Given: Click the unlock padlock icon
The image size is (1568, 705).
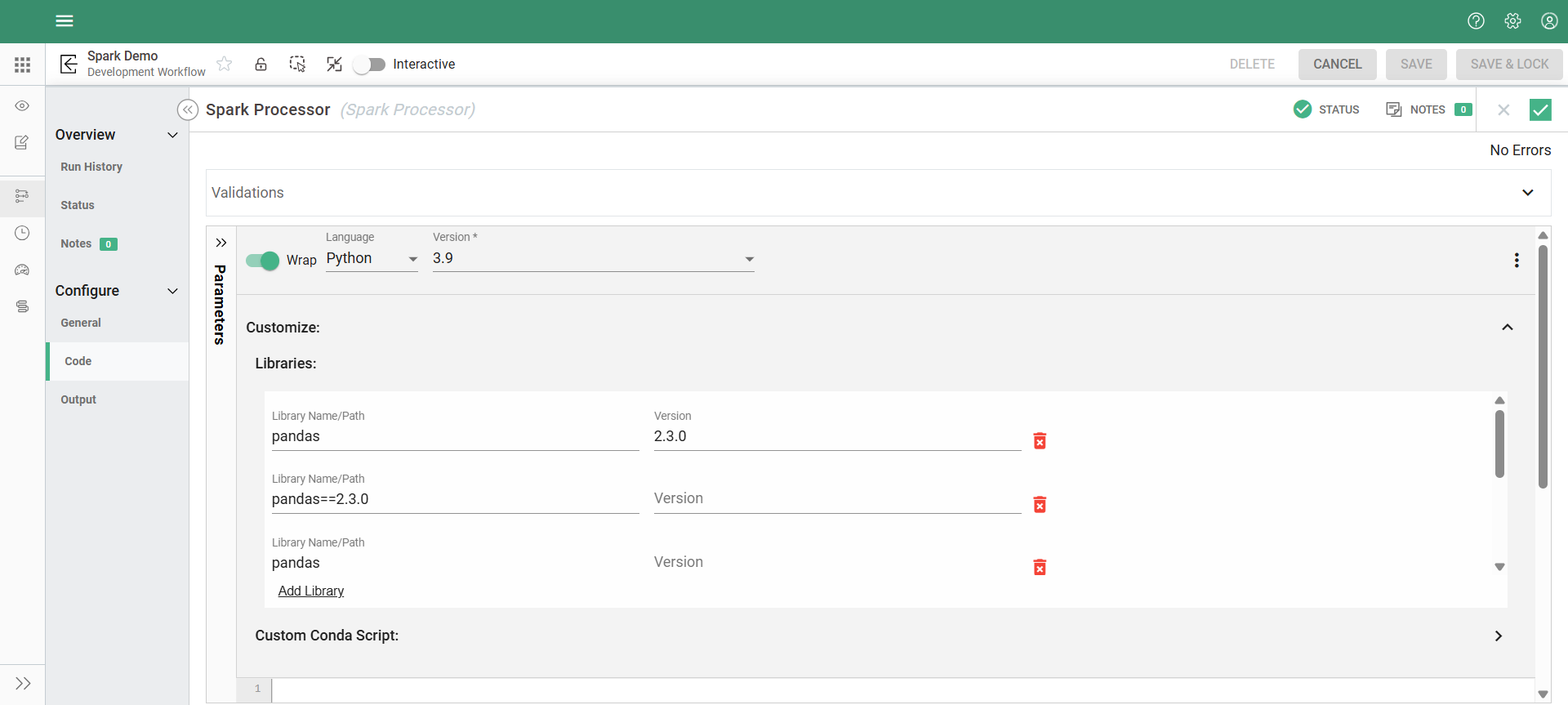Looking at the screenshot, I should [261, 64].
